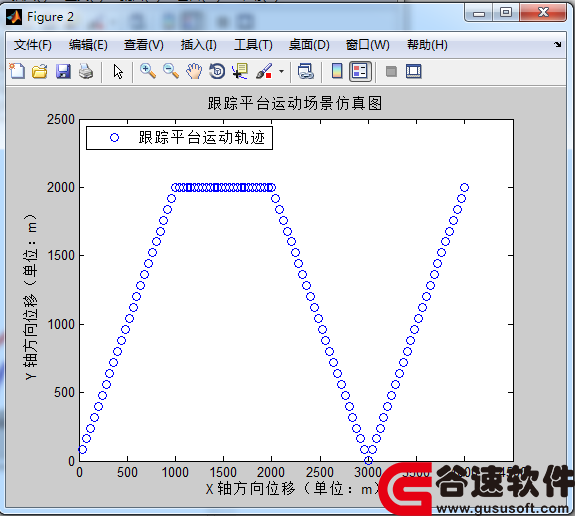Select the Pan hand tool
Image resolution: width=575 pixels, height=516 pixels.
point(194,71)
